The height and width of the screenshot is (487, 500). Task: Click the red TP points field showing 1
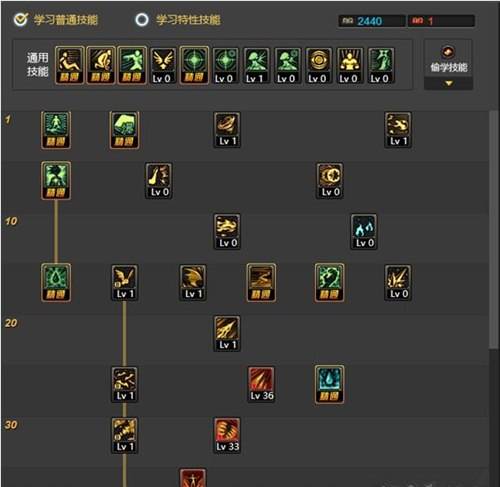[x=441, y=21]
